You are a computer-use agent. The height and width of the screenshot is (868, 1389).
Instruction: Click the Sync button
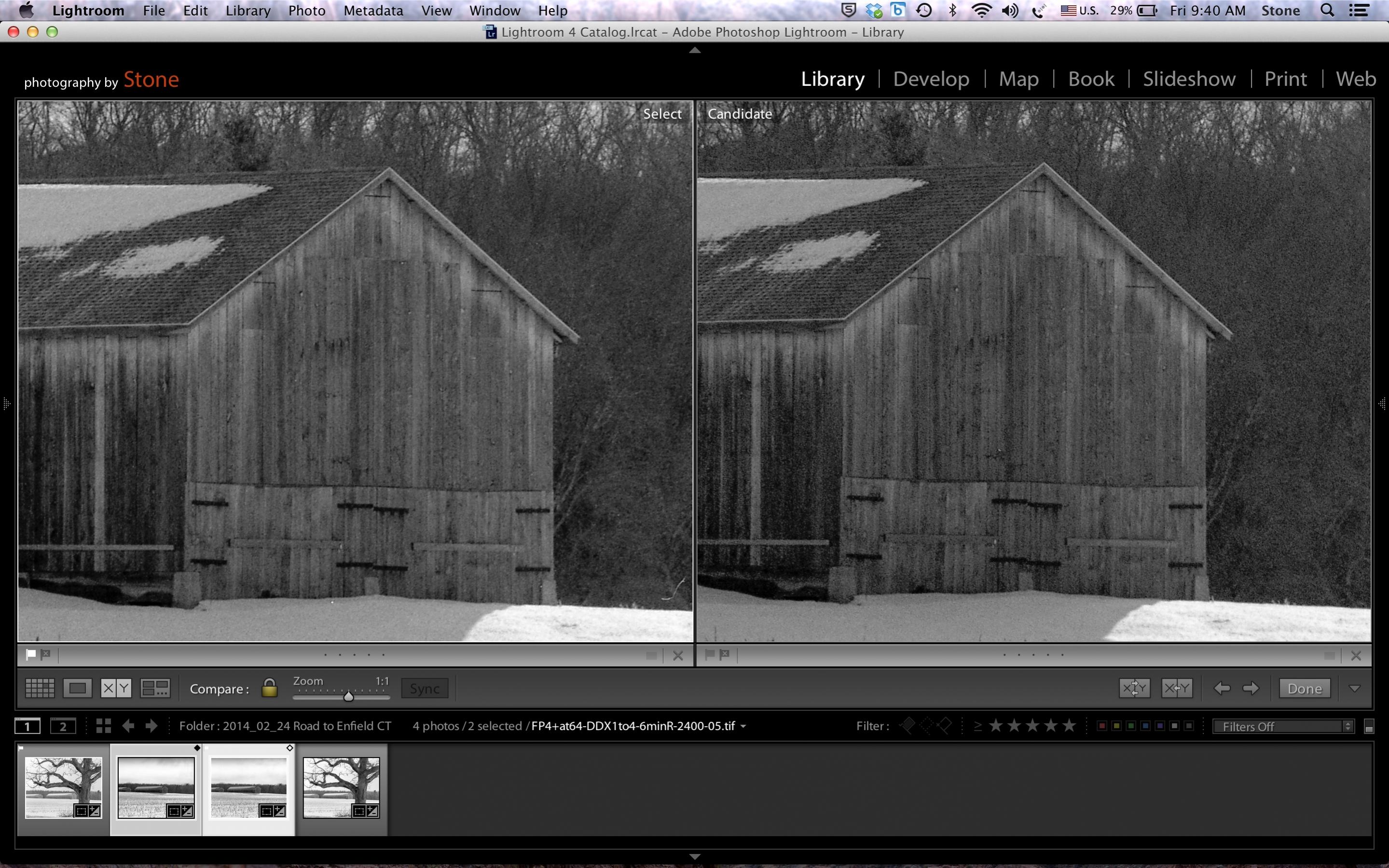pyautogui.click(x=425, y=689)
